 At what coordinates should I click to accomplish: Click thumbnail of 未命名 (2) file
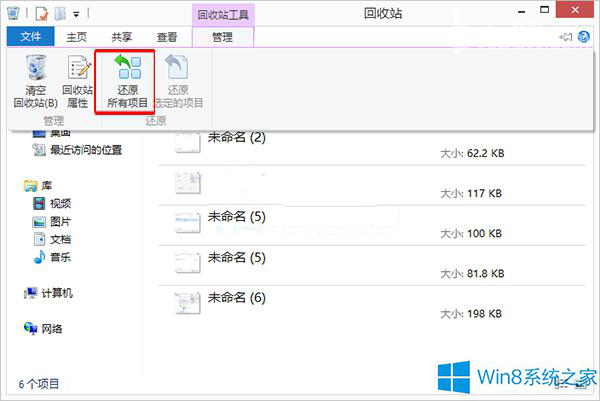[x=188, y=142]
